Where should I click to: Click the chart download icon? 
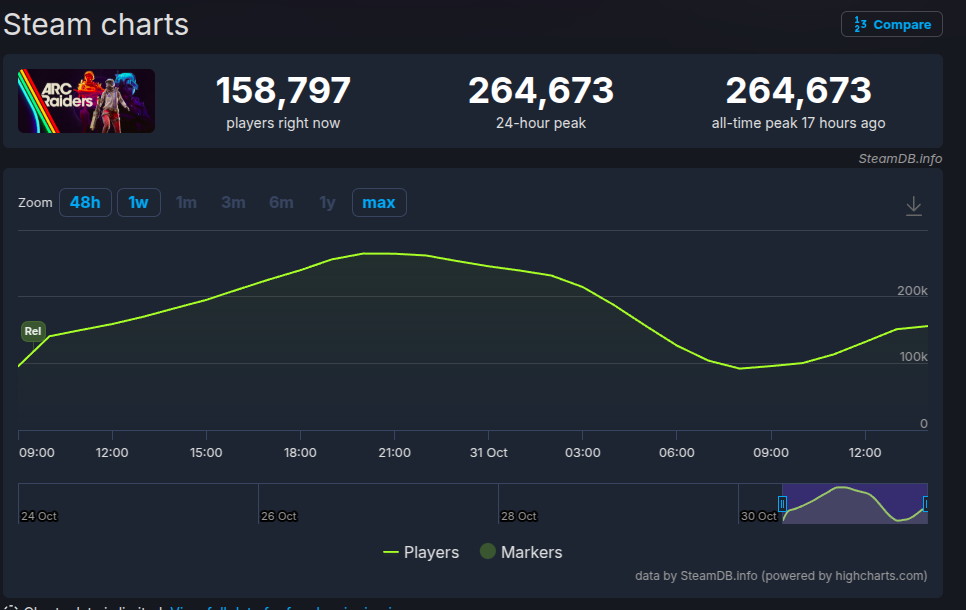[913, 205]
